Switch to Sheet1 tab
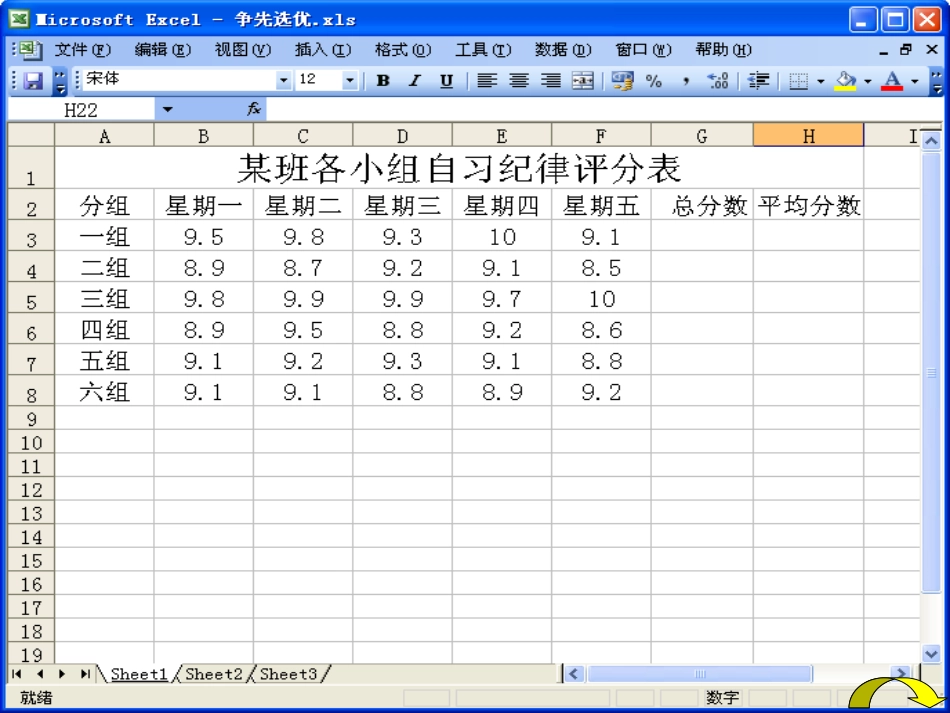The height and width of the screenshot is (713, 950). coord(139,674)
